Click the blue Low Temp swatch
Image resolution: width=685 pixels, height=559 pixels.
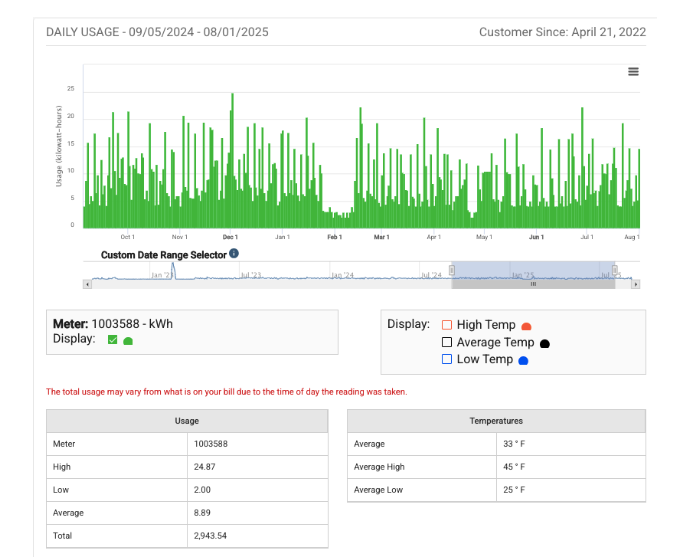(523, 361)
